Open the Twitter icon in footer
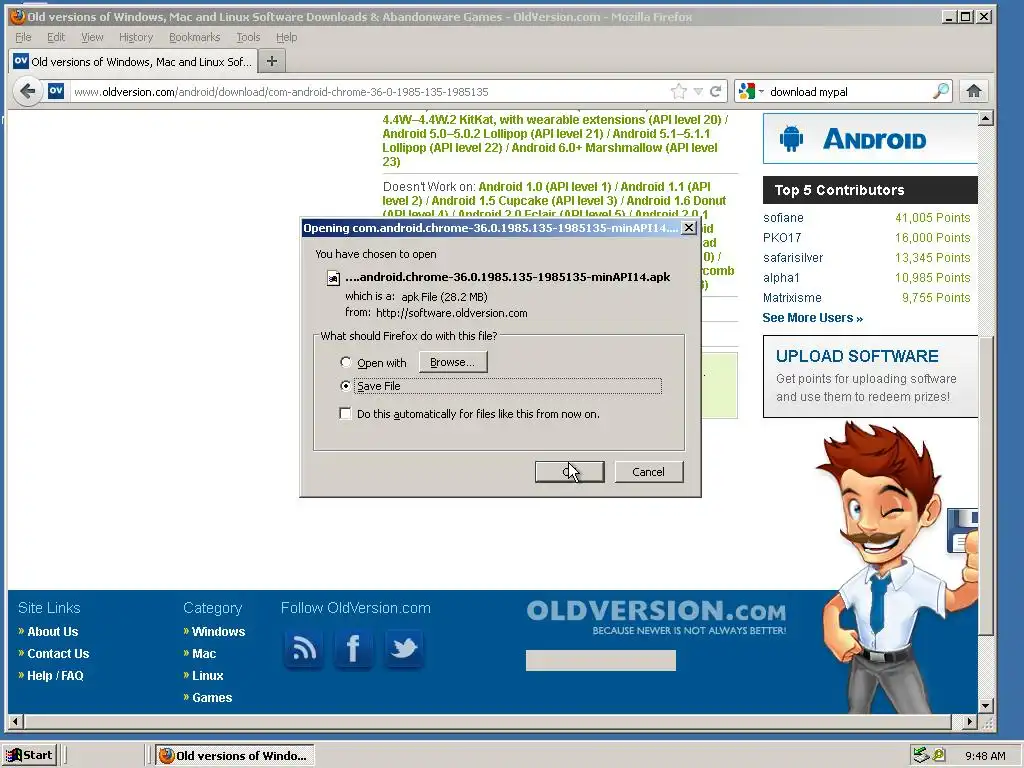1024x768 pixels. (x=404, y=648)
